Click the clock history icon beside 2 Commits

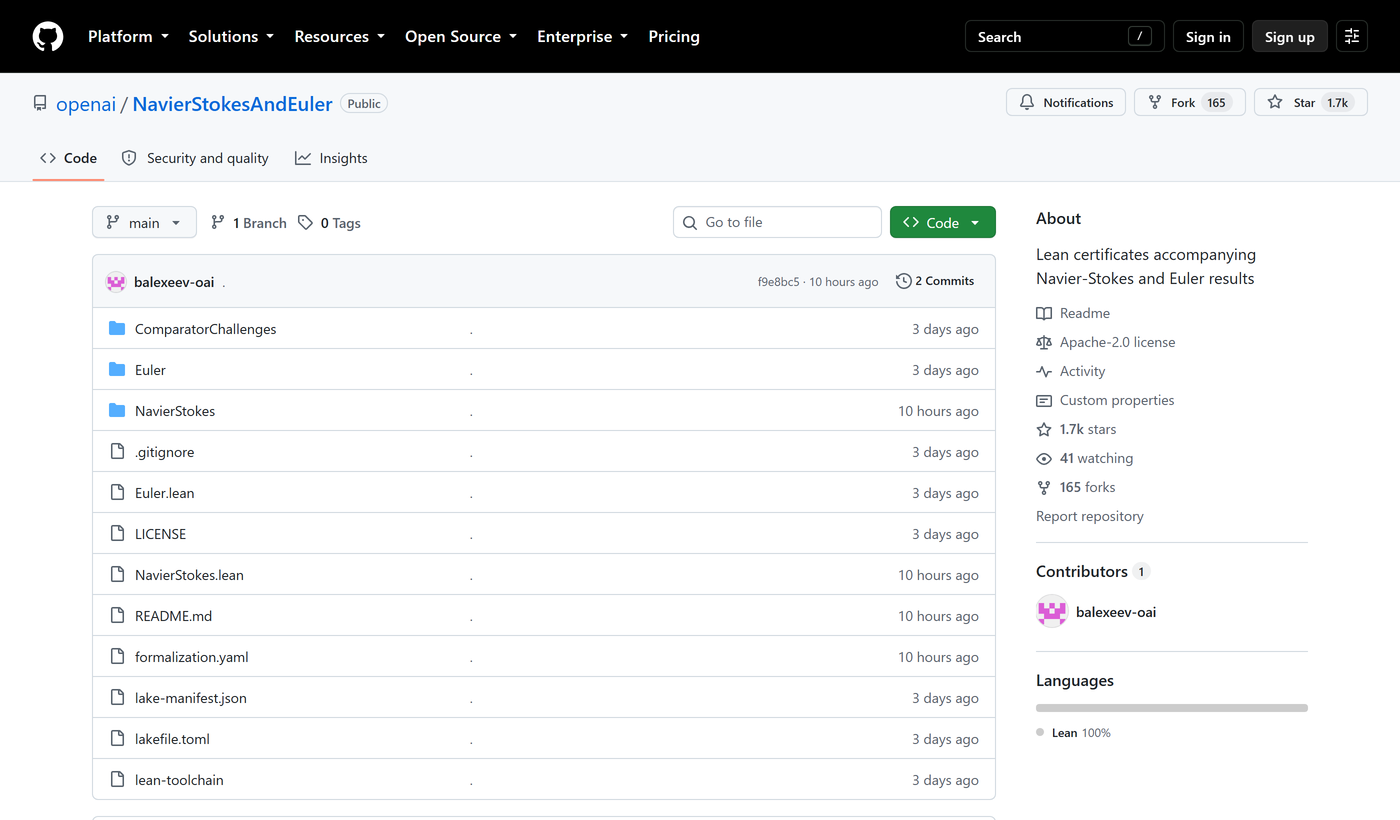click(x=903, y=281)
